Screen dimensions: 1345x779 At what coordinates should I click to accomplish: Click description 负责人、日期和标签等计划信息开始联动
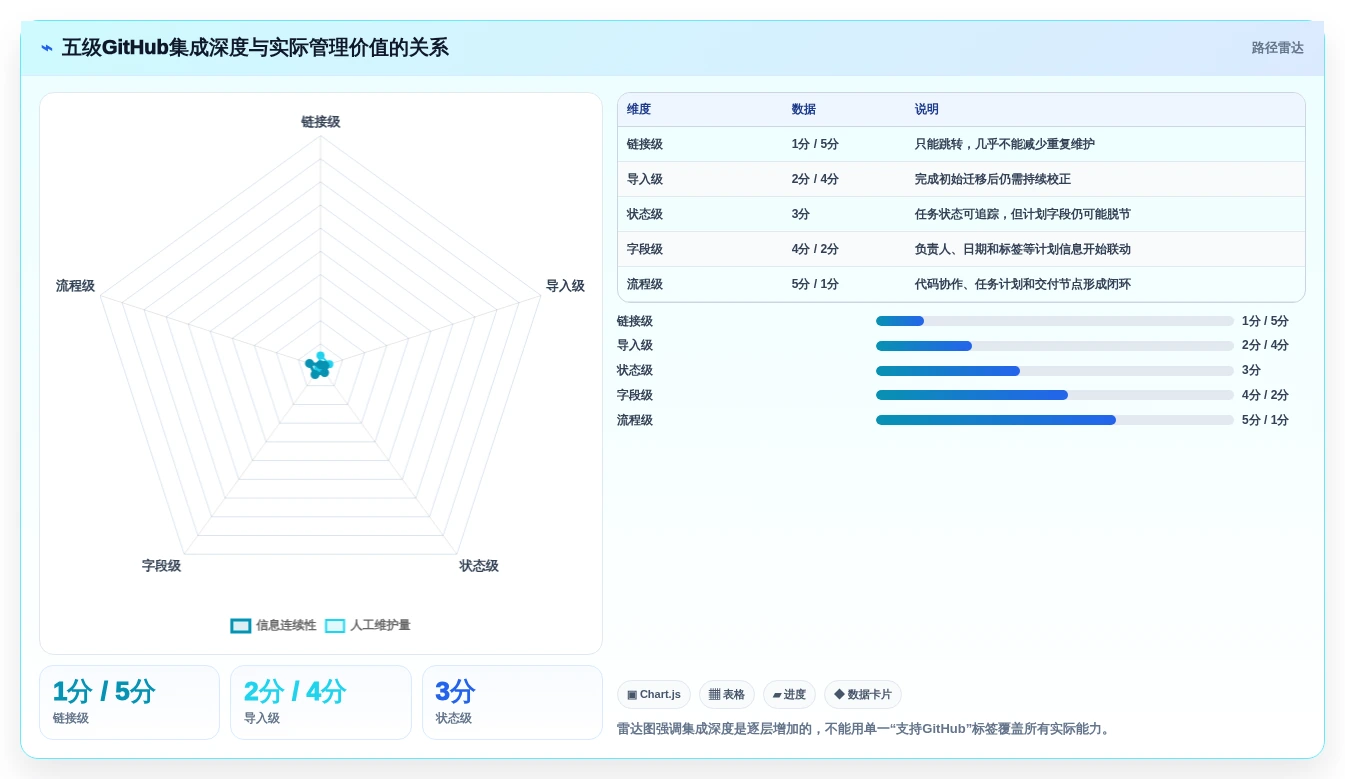coord(1022,249)
